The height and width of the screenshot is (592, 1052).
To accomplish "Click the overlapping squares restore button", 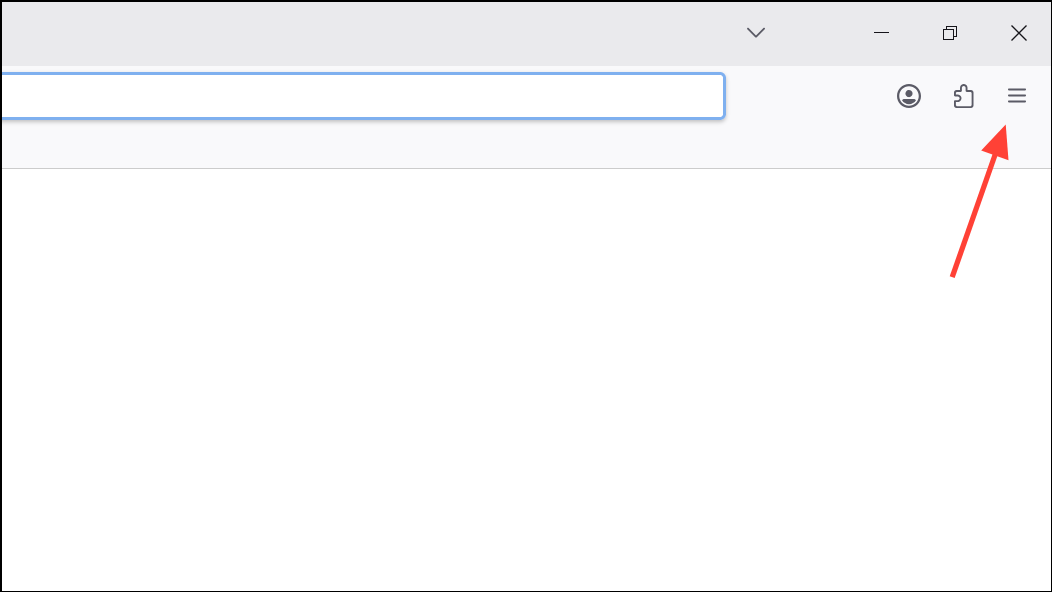I will [950, 33].
